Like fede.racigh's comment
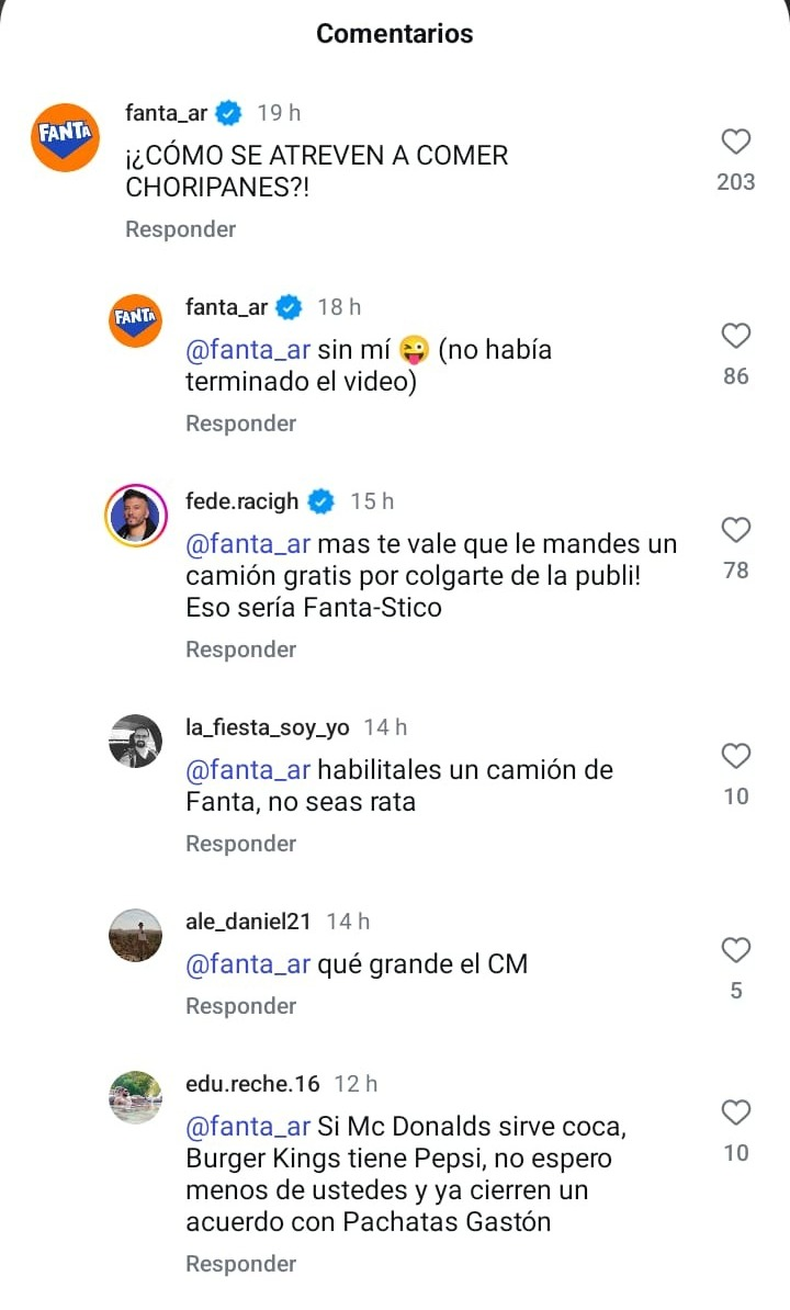The width and height of the screenshot is (790, 1310). pyautogui.click(x=736, y=530)
